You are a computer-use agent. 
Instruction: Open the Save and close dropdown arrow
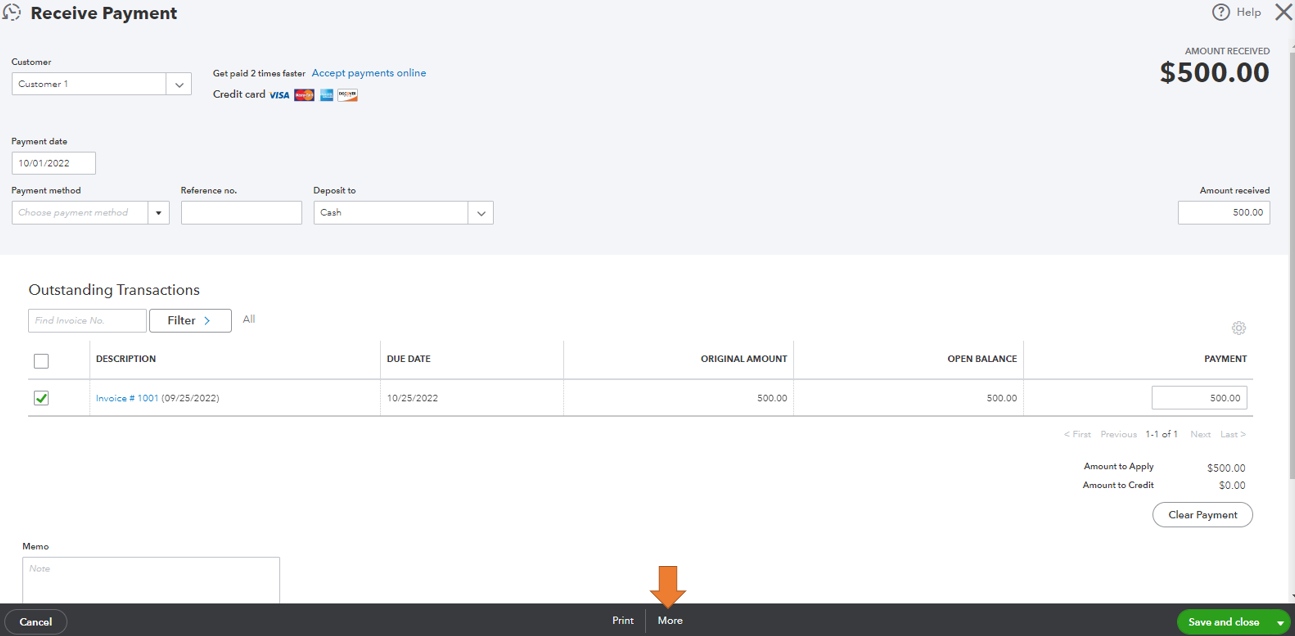coord(1280,622)
